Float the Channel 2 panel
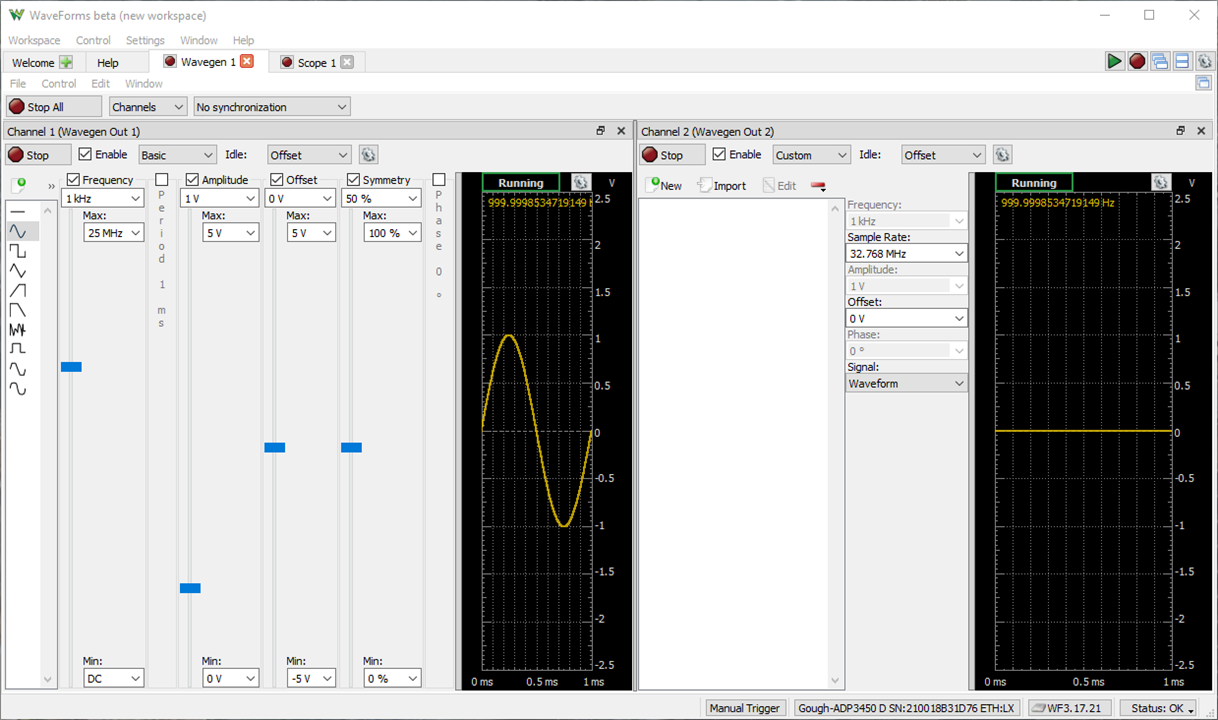 pyautogui.click(x=1180, y=131)
